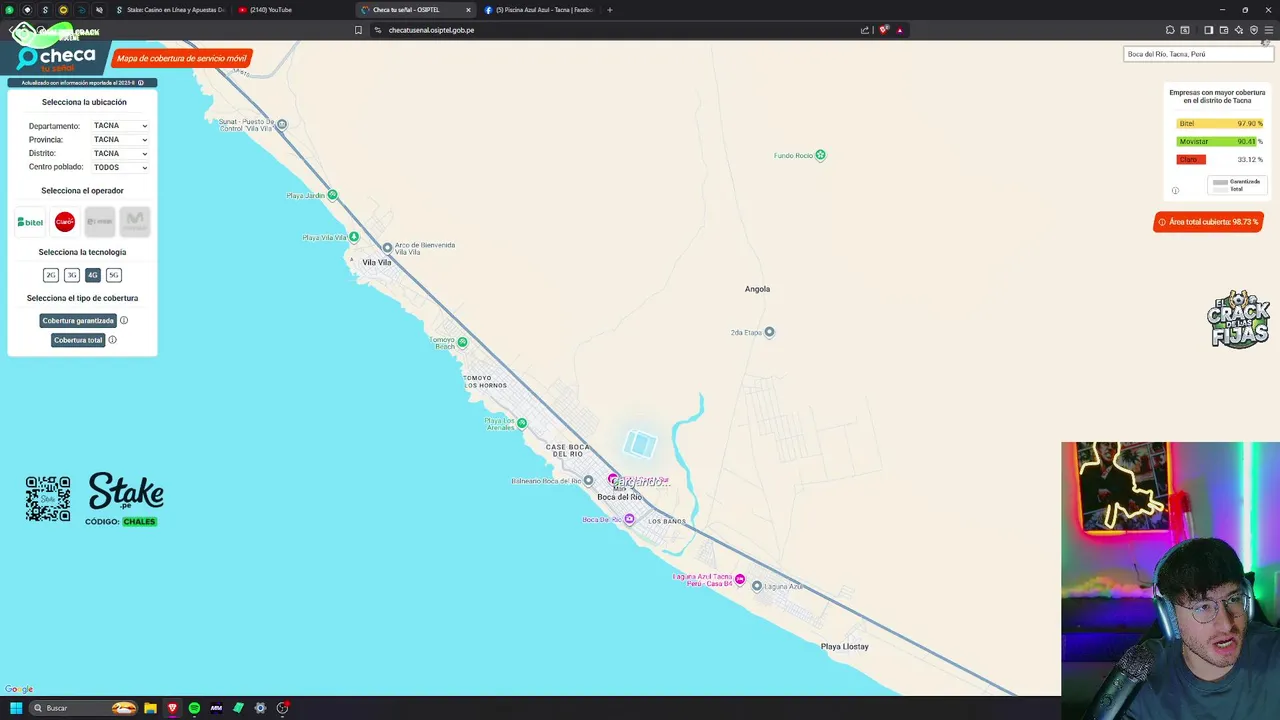Click the Bitel coverage bar
Viewport: 1280px width, 720px height.
pos(1219,124)
